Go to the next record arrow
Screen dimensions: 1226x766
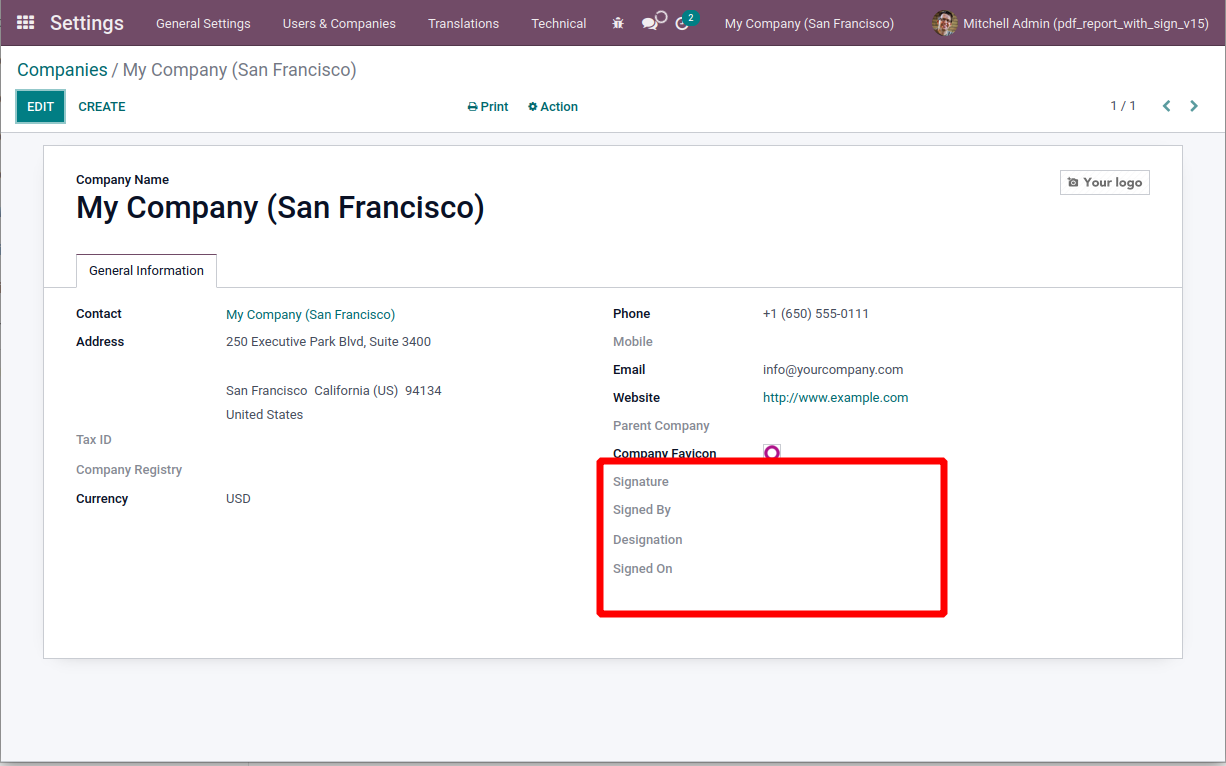click(x=1194, y=106)
